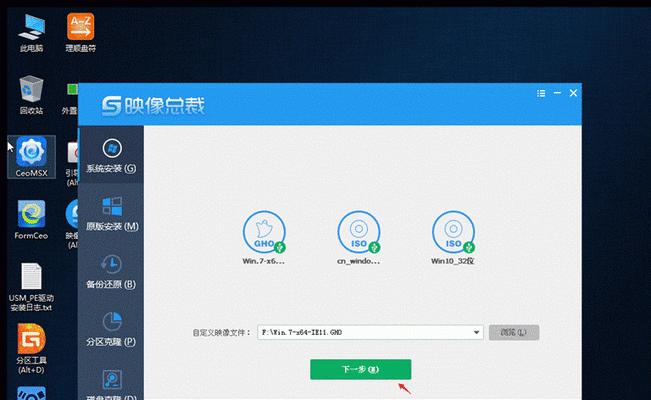Choose the cn_windo... ISO image
Viewport: 651px width, 400px height.
(359, 238)
